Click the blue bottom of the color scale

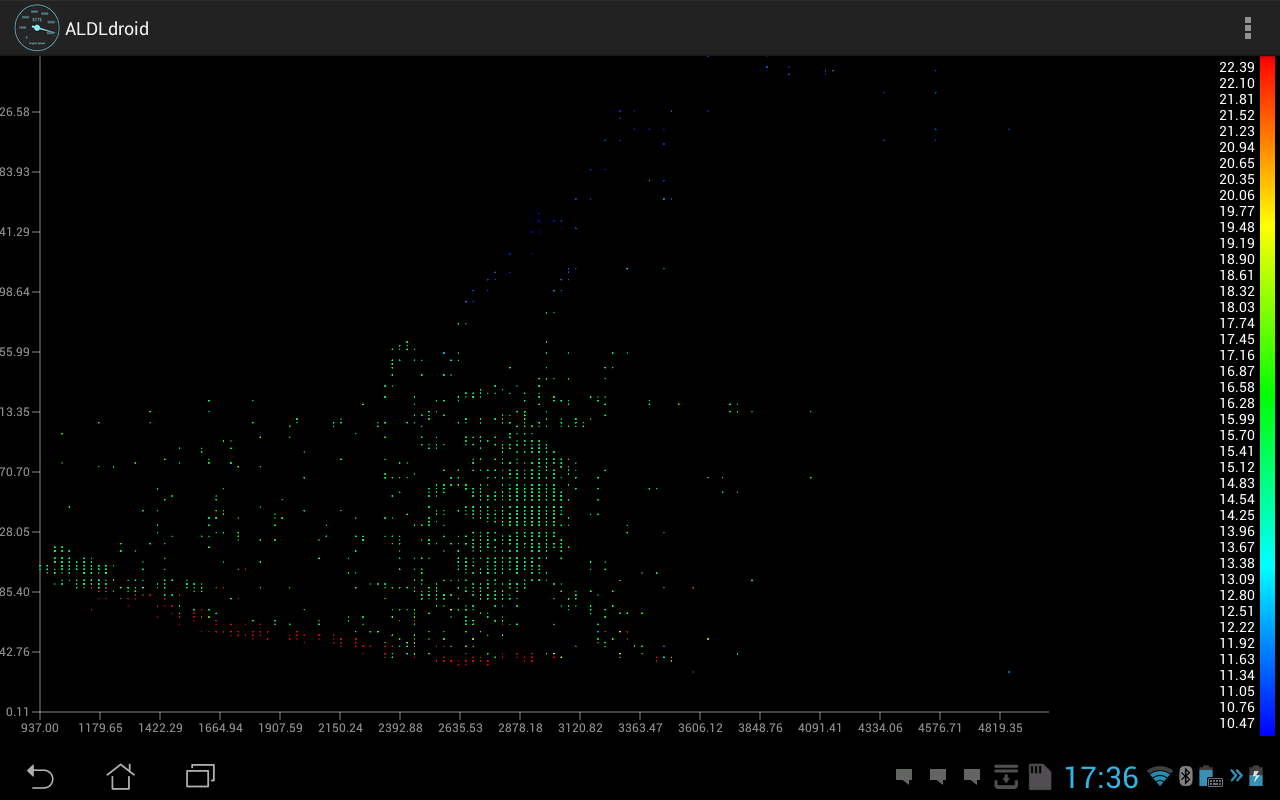coord(1267,725)
